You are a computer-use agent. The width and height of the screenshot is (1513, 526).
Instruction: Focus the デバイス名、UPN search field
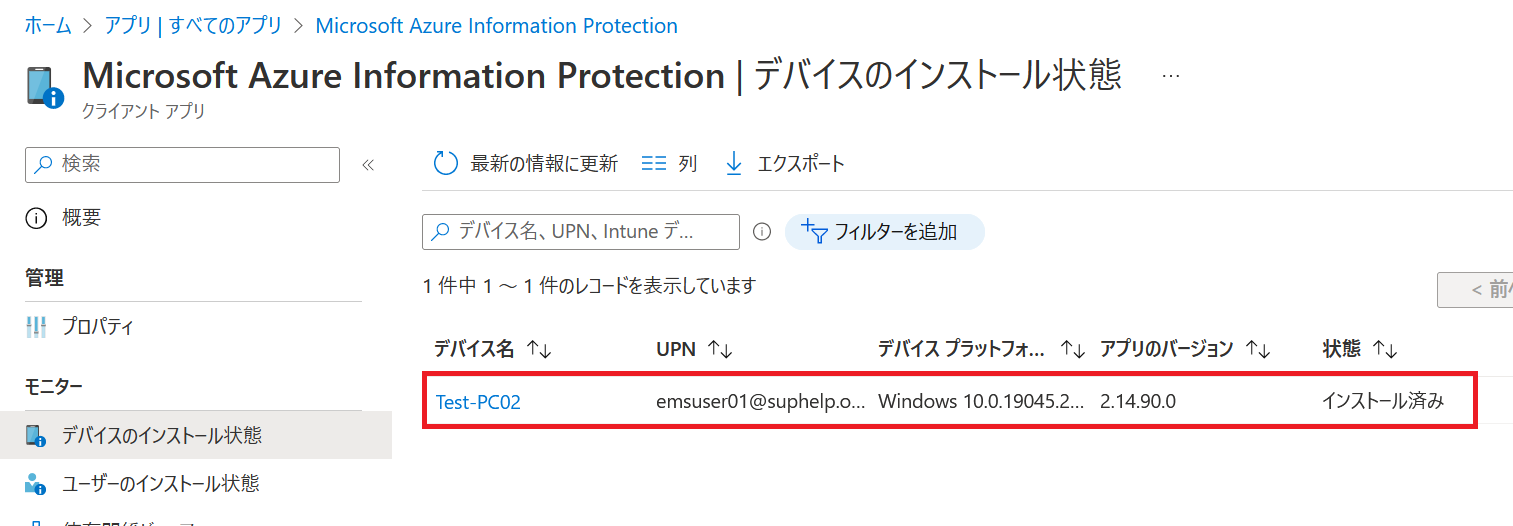(x=581, y=232)
